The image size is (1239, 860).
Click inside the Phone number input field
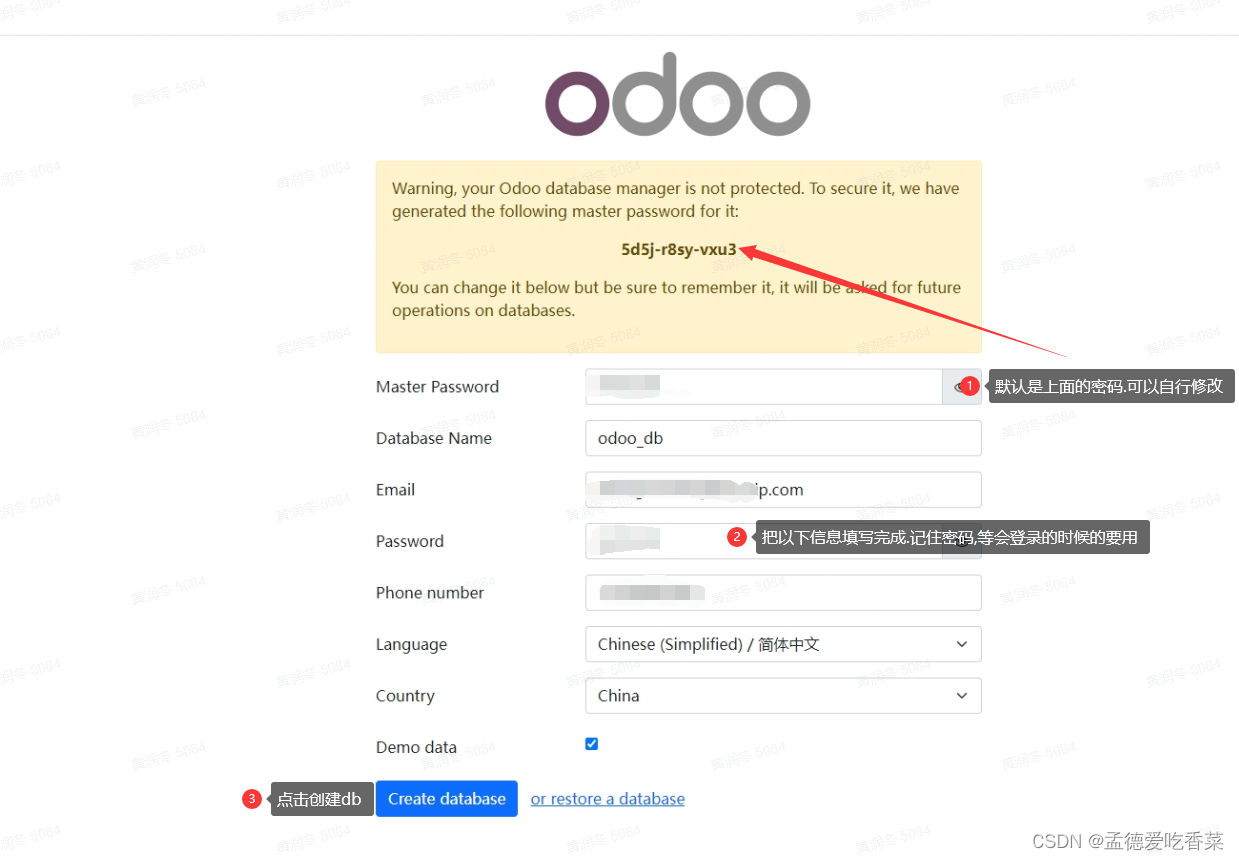[x=783, y=592]
